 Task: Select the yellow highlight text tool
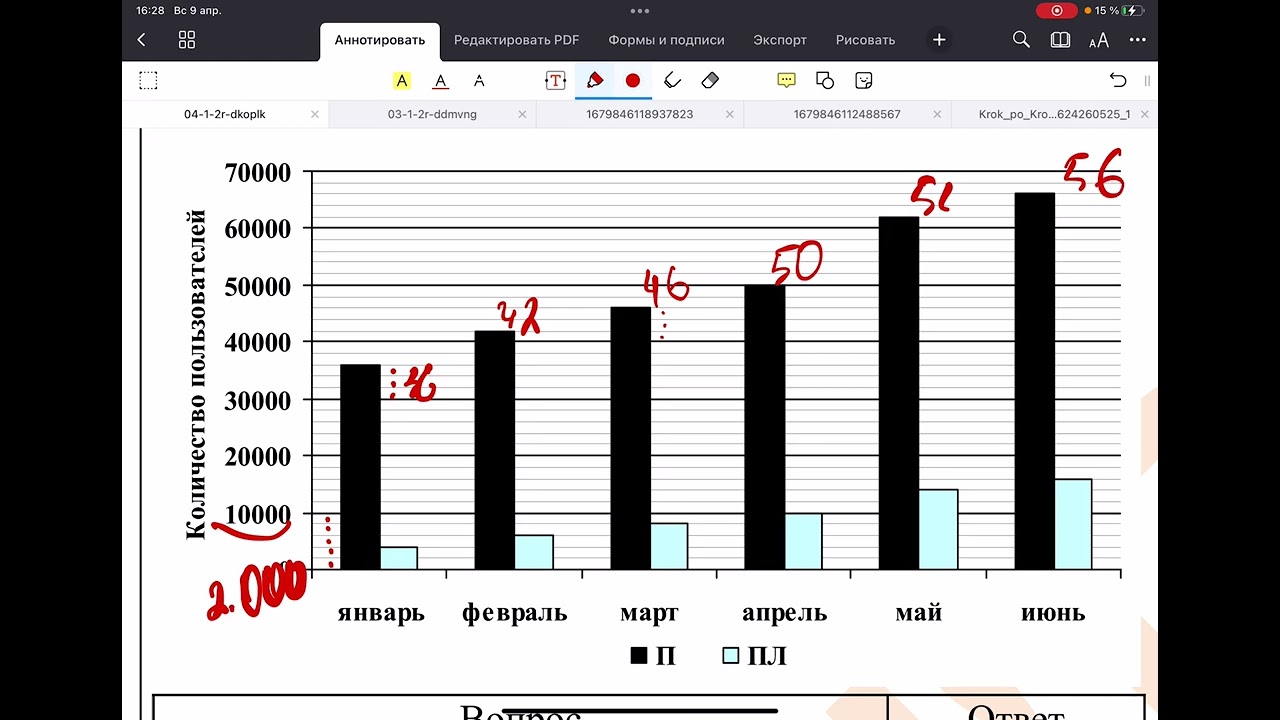[x=402, y=81]
